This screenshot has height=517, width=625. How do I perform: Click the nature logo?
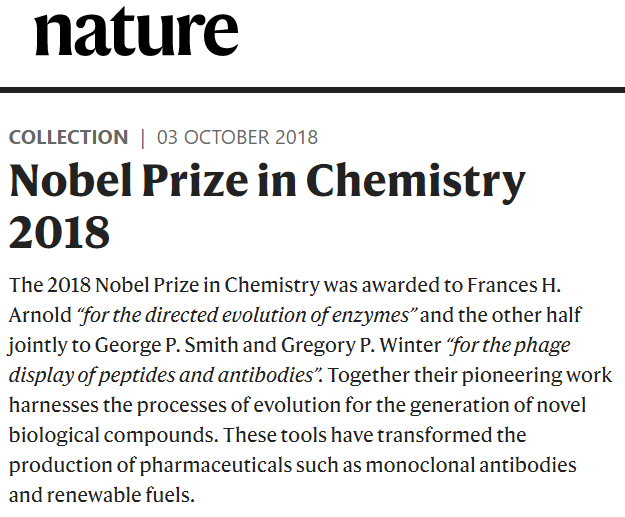136,32
